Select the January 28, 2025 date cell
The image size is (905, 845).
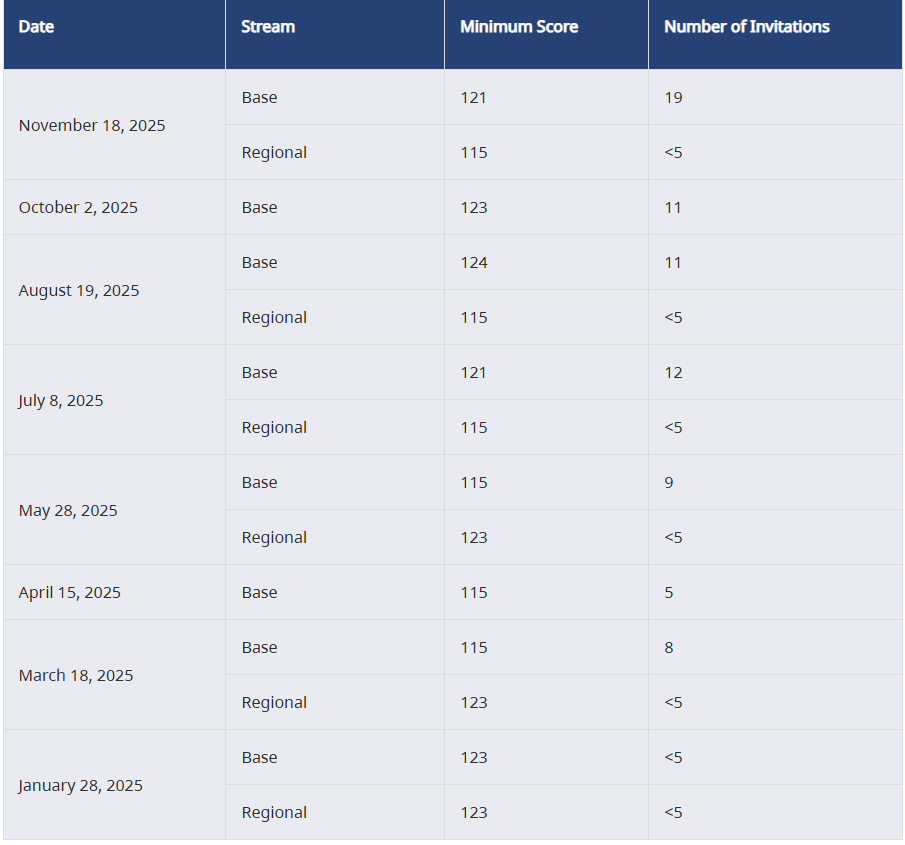coord(80,786)
